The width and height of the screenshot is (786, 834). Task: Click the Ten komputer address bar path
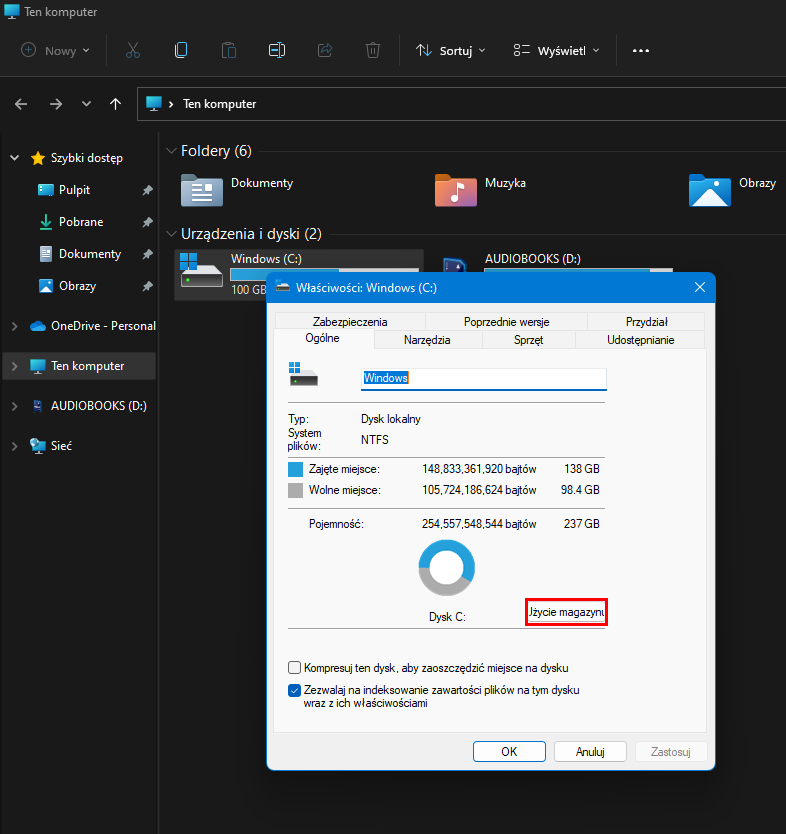pyautogui.click(x=220, y=104)
